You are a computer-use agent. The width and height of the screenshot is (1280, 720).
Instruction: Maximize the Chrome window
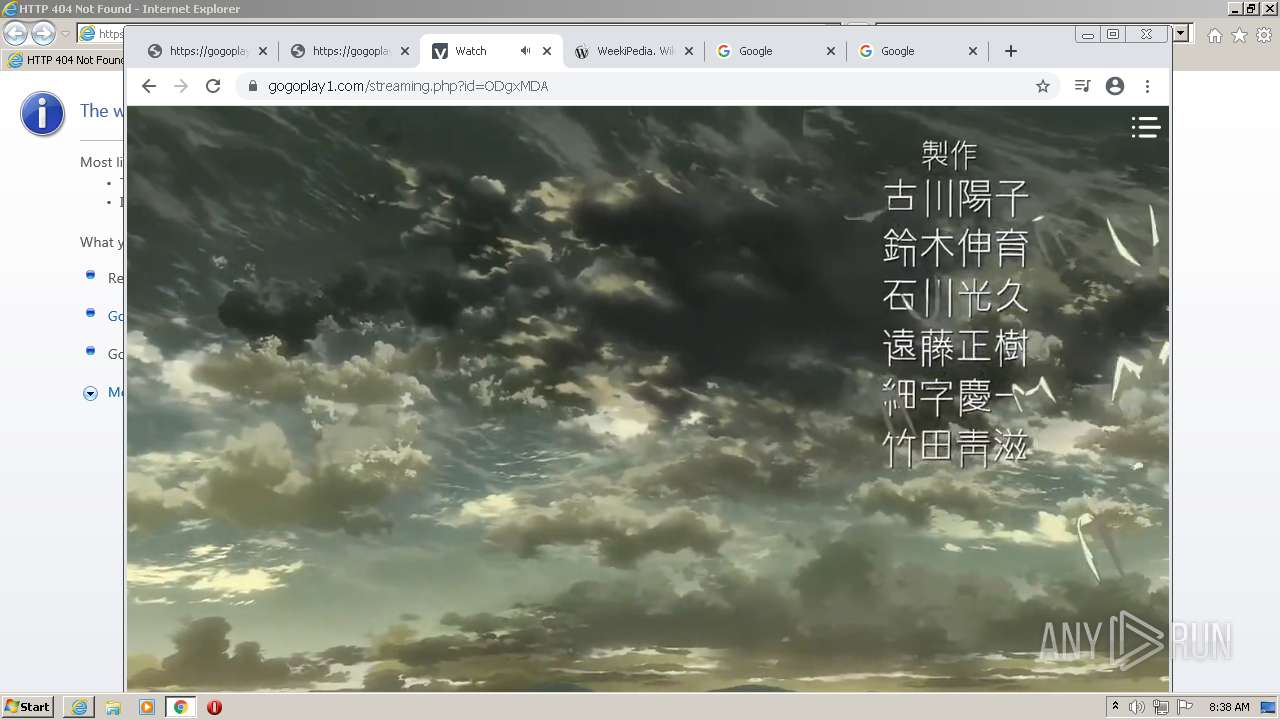tap(1113, 35)
